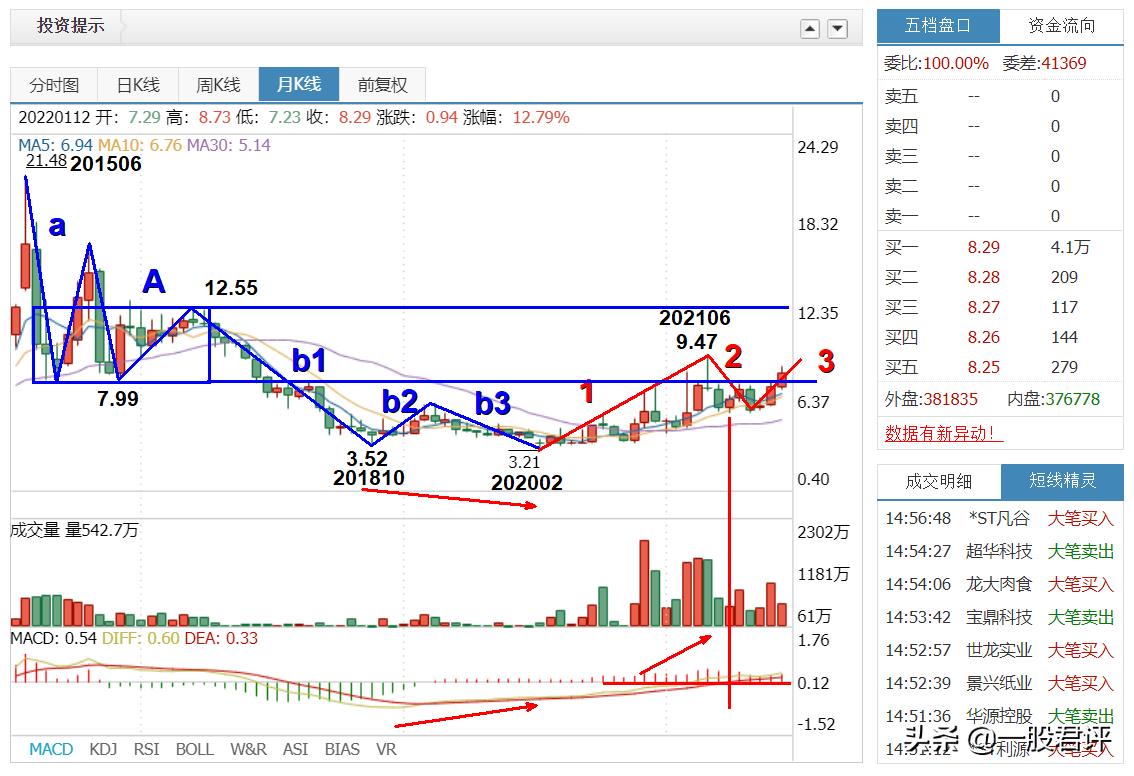Click stock name 超华科技

(999, 551)
